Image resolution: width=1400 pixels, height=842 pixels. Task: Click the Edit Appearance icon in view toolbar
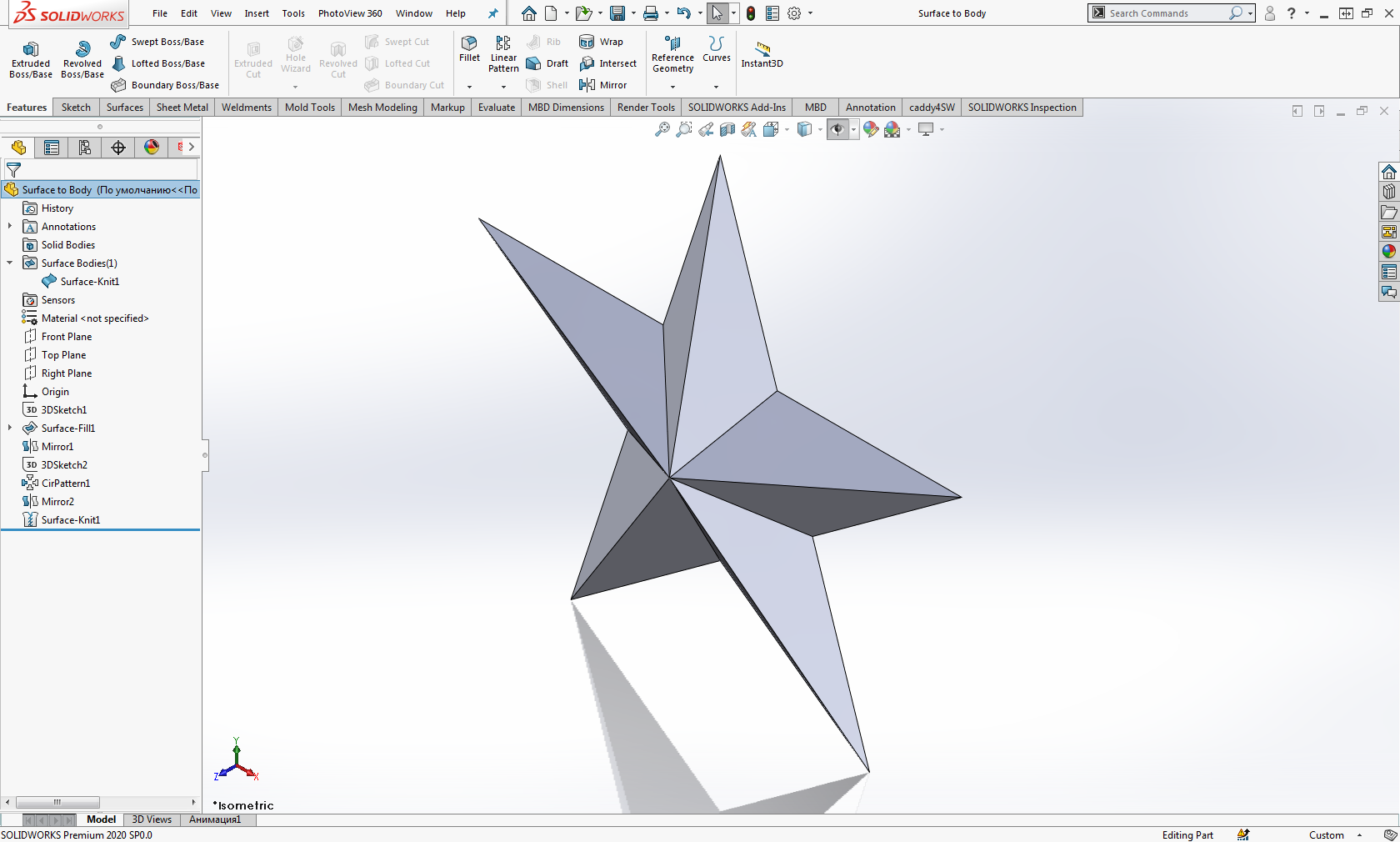[871, 129]
